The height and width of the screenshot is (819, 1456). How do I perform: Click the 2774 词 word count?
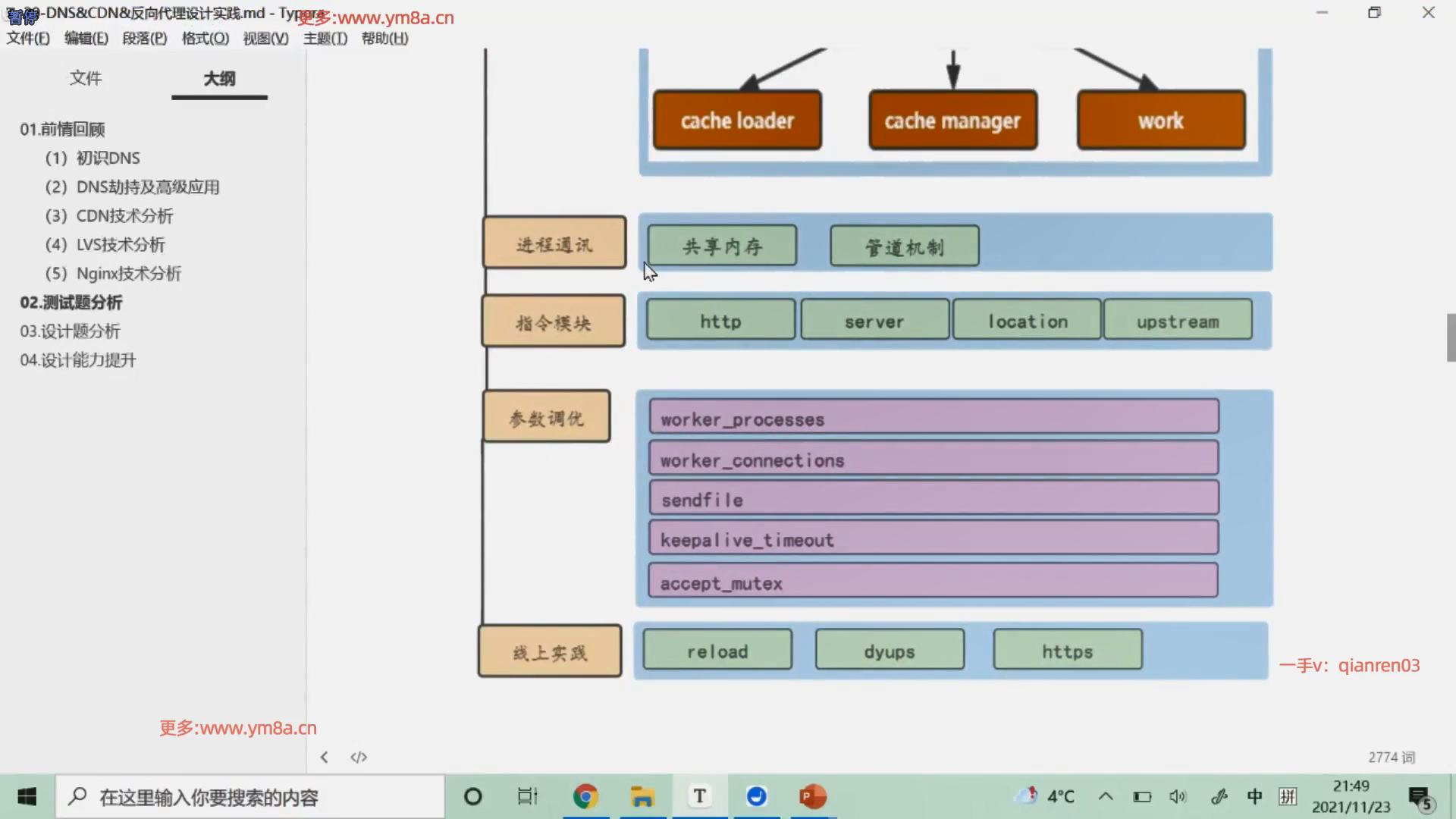[1391, 757]
